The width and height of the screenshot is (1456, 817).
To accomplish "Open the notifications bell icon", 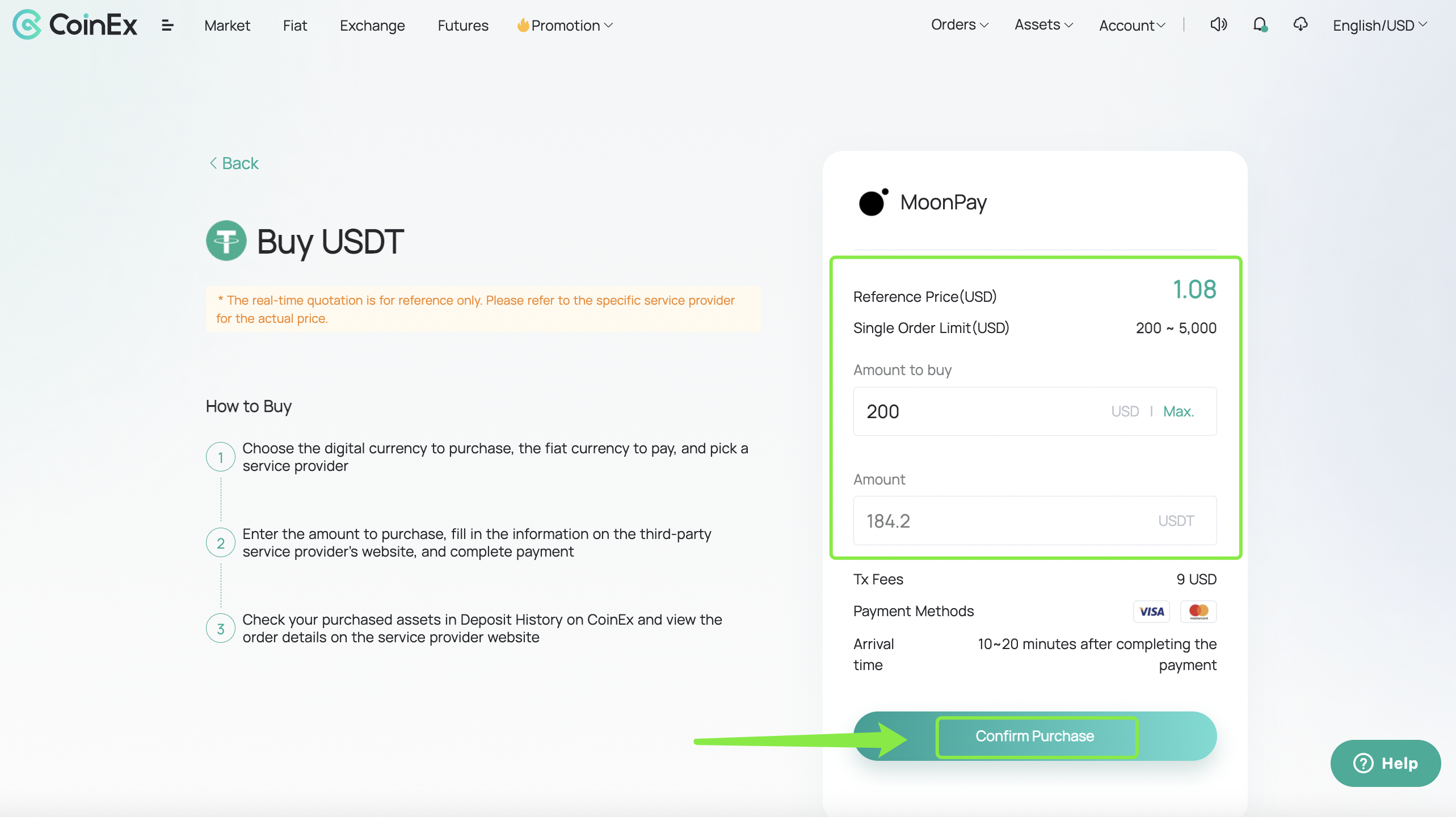I will pos(1260,24).
